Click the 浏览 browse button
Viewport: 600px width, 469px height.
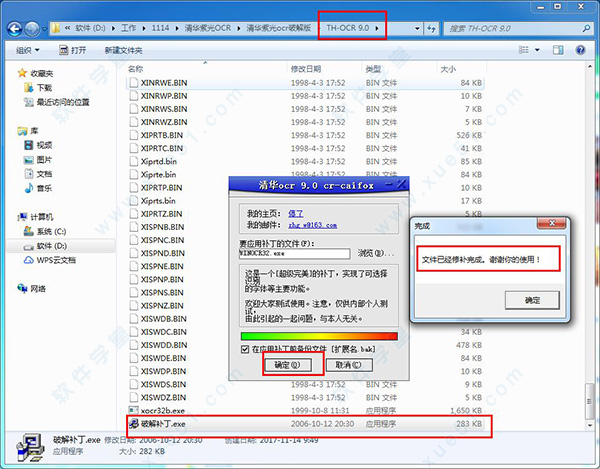(x=375, y=253)
